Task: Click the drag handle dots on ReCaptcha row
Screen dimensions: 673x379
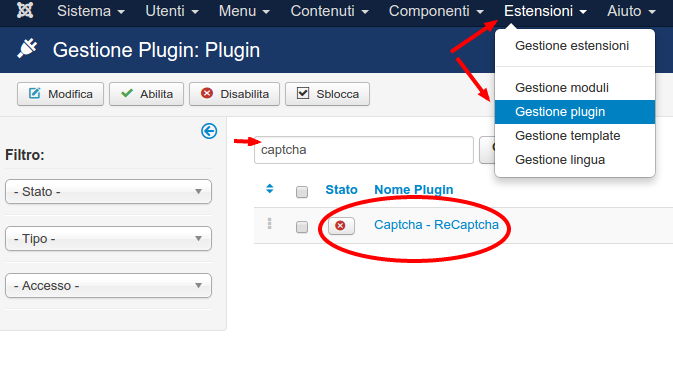Action: tap(269, 224)
